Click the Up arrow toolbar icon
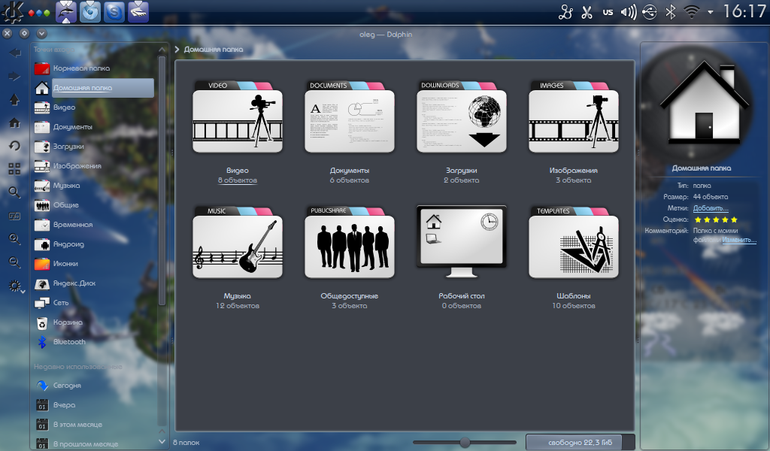 pyautogui.click(x=15, y=100)
